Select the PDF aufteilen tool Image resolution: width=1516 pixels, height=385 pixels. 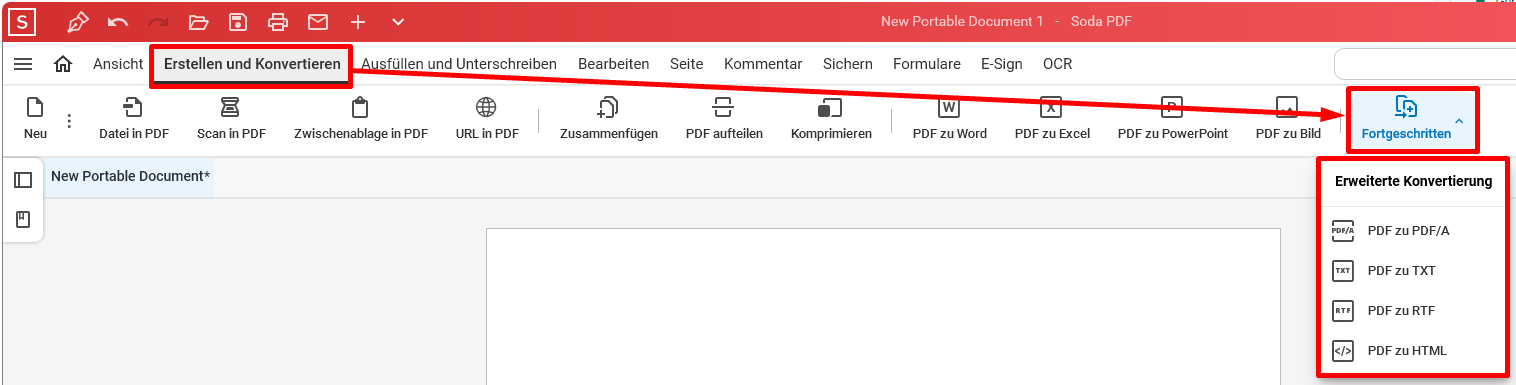[723, 108]
